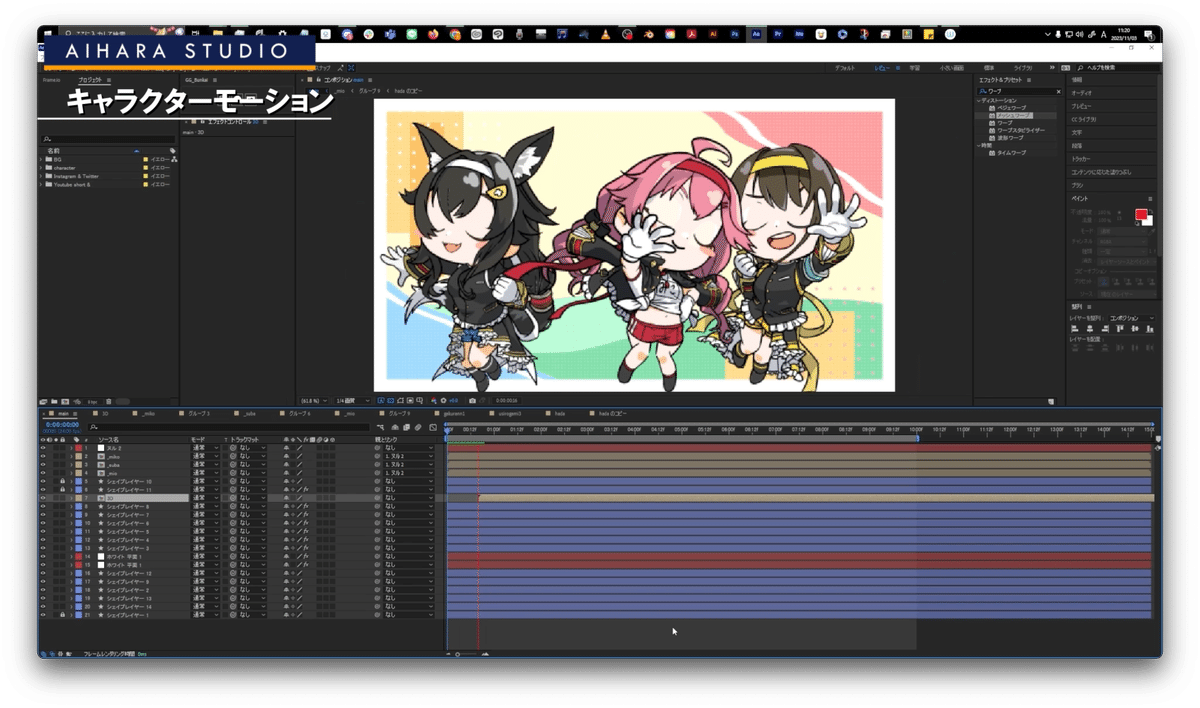Expand the BG folder in Project panel

pyautogui.click(x=42, y=159)
